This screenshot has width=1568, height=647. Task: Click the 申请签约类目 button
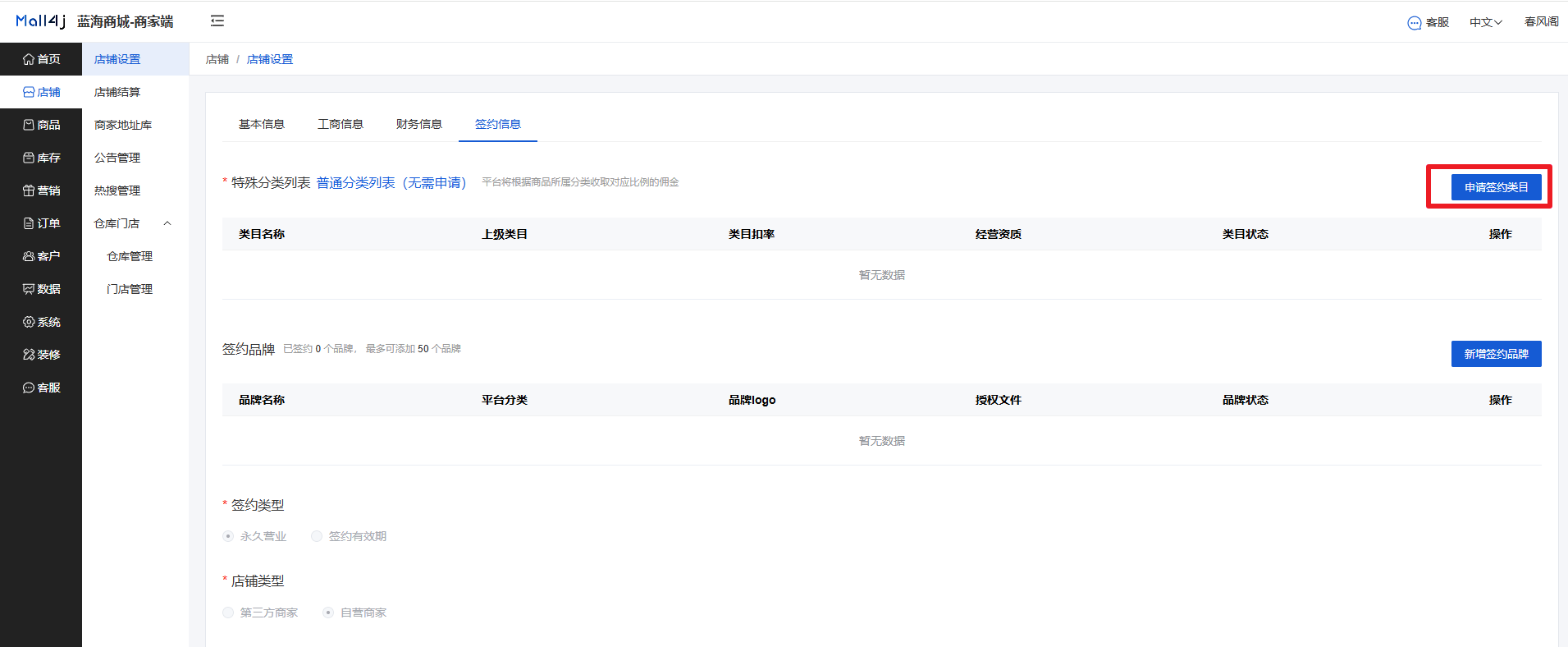[x=1496, y=187]
